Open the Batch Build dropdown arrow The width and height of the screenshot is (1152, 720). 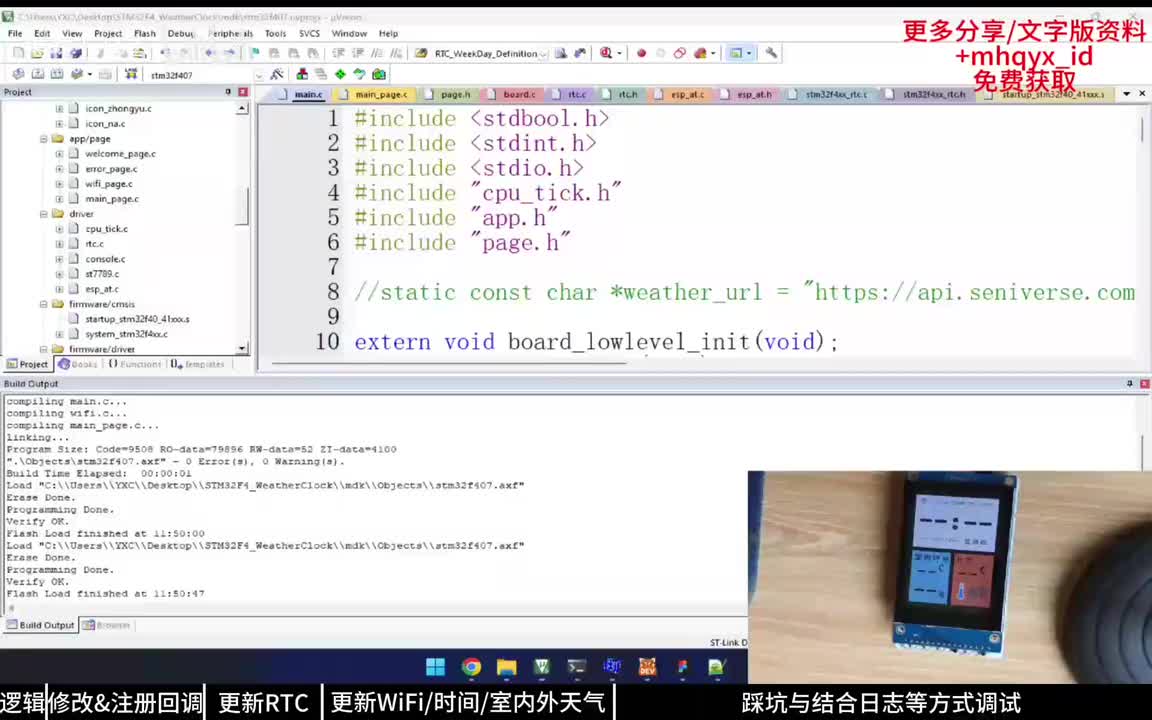click(x=90, y=74)
